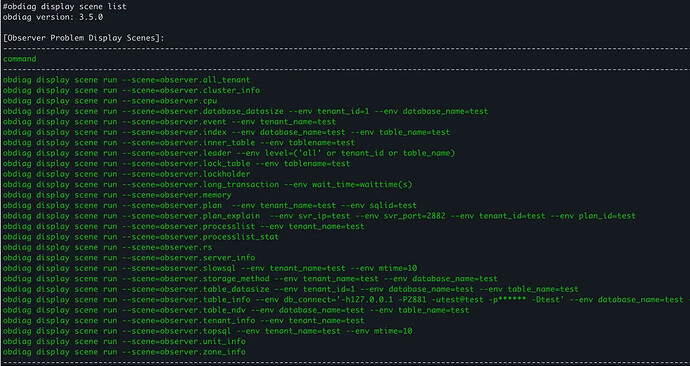Select the observer.index command line
This screenshot has width=690, height=366.
226,132
